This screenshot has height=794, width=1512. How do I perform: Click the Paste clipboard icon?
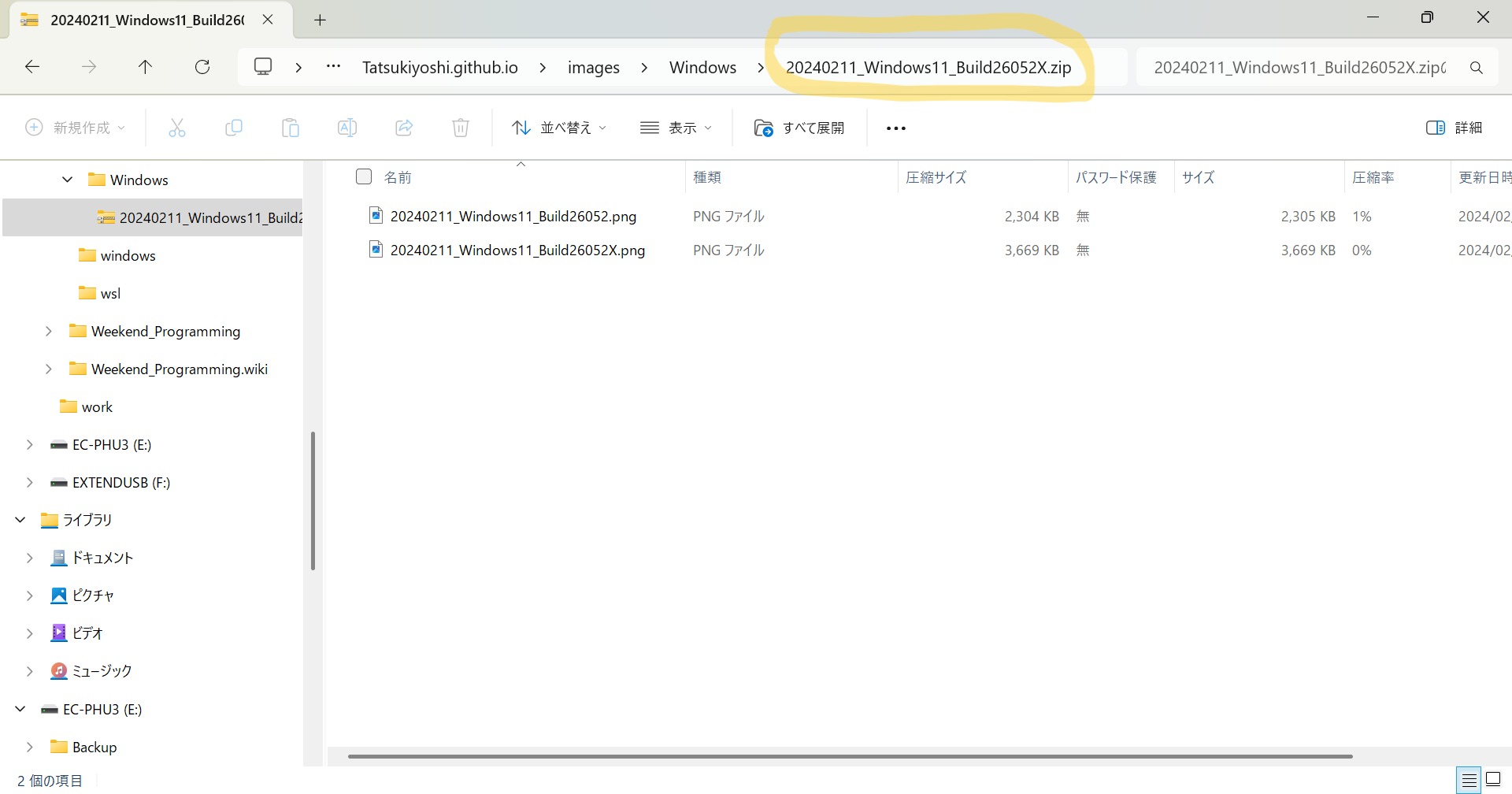tap(291, 128)
